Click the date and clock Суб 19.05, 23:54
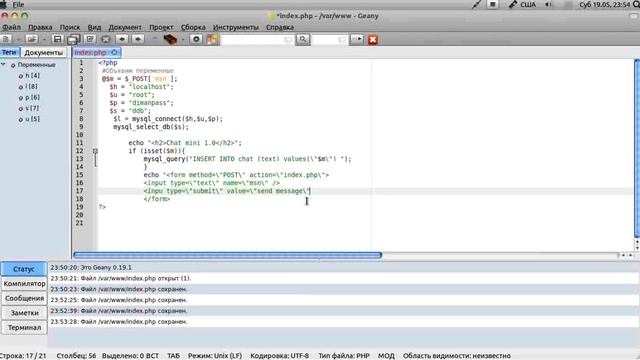 [x=605, y=4]
